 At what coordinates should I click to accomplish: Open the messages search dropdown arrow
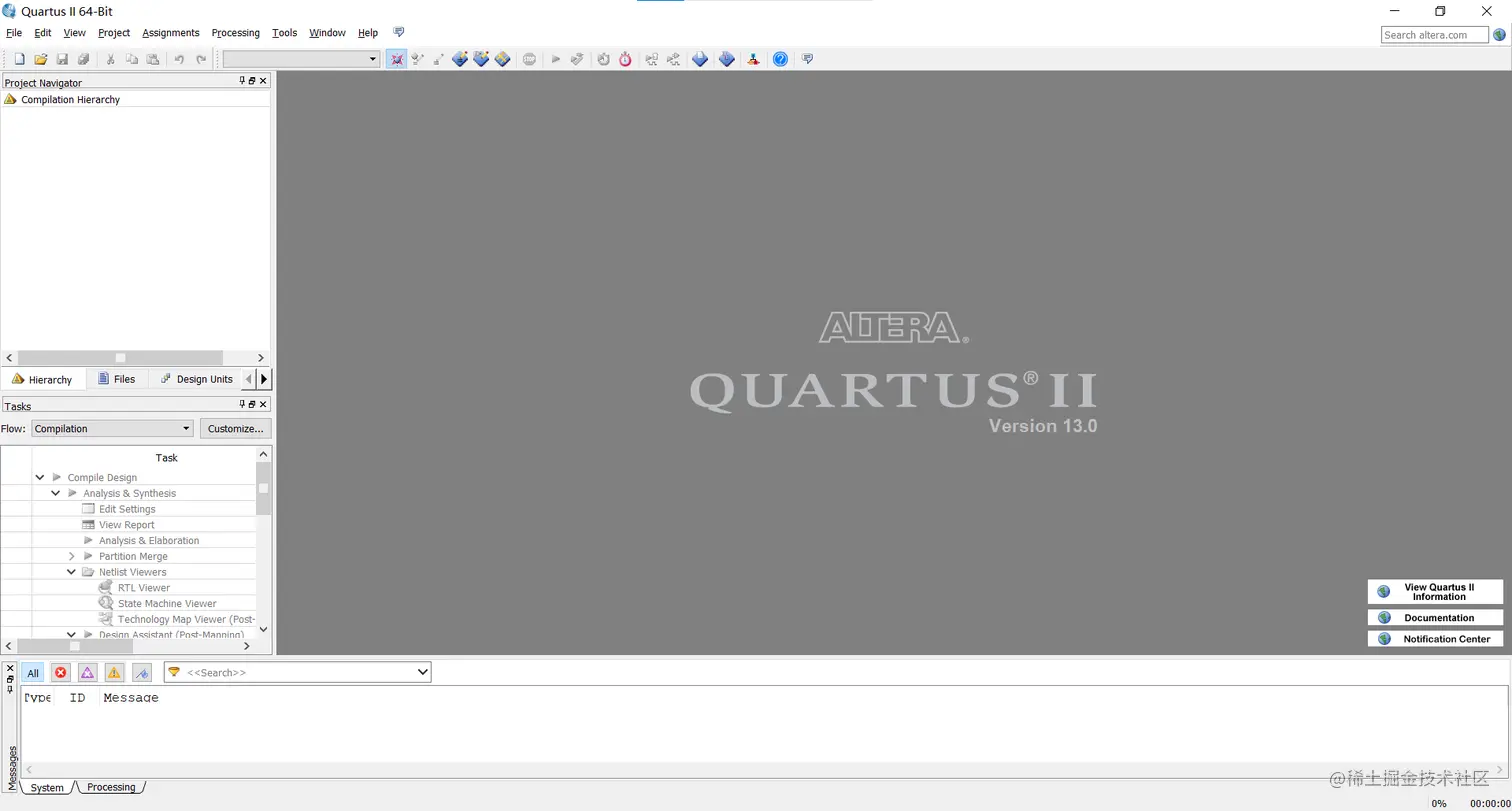[x=422, y=673]
